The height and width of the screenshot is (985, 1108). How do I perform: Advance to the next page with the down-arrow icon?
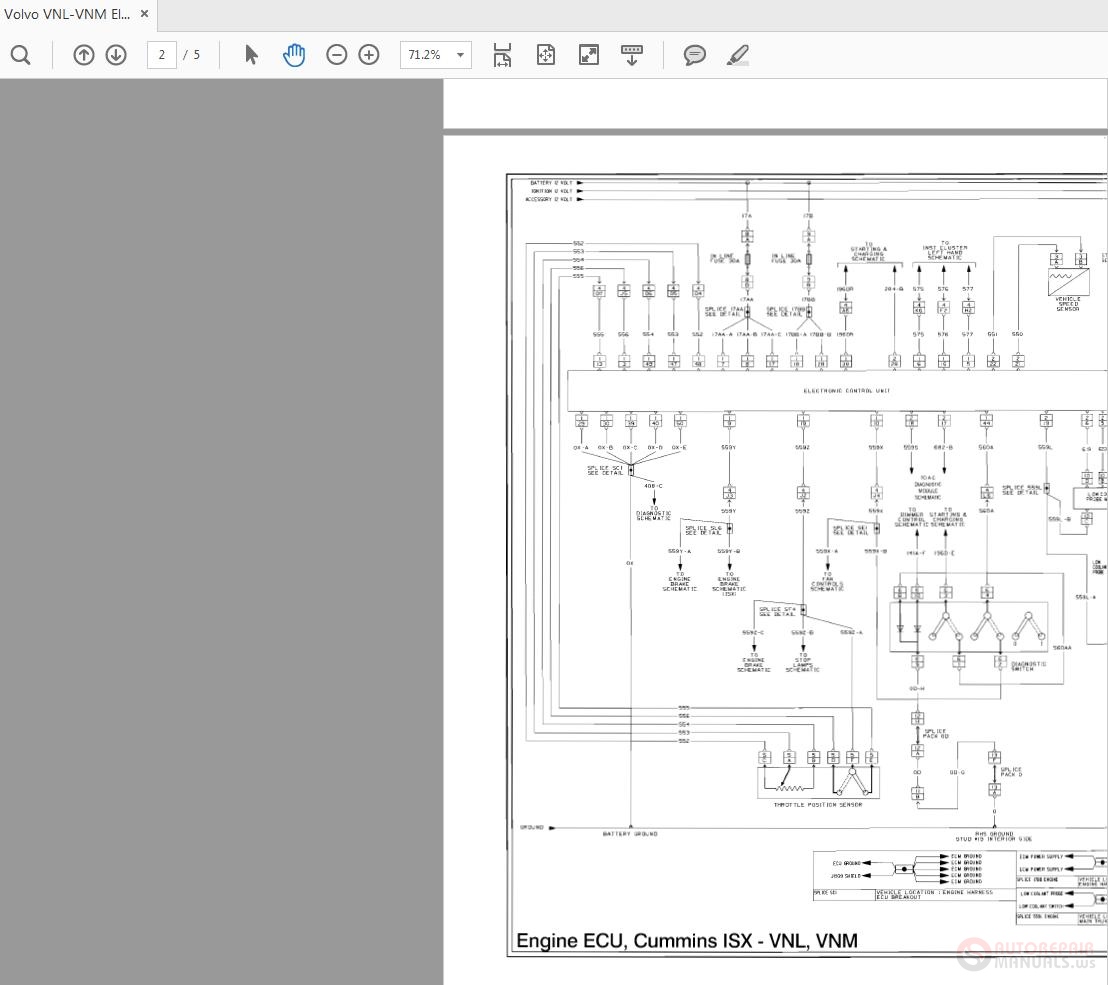116,55
